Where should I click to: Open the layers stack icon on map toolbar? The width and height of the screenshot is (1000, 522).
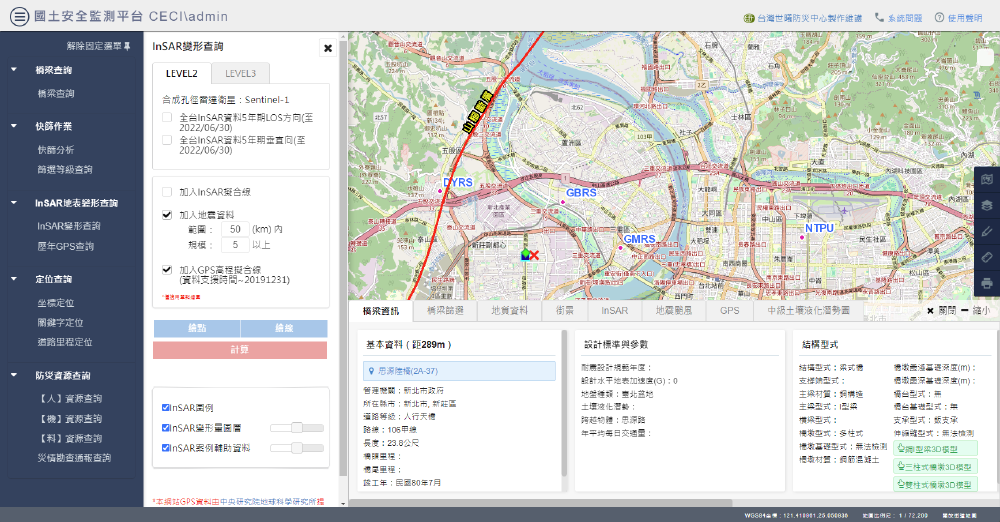click(987, 205)
